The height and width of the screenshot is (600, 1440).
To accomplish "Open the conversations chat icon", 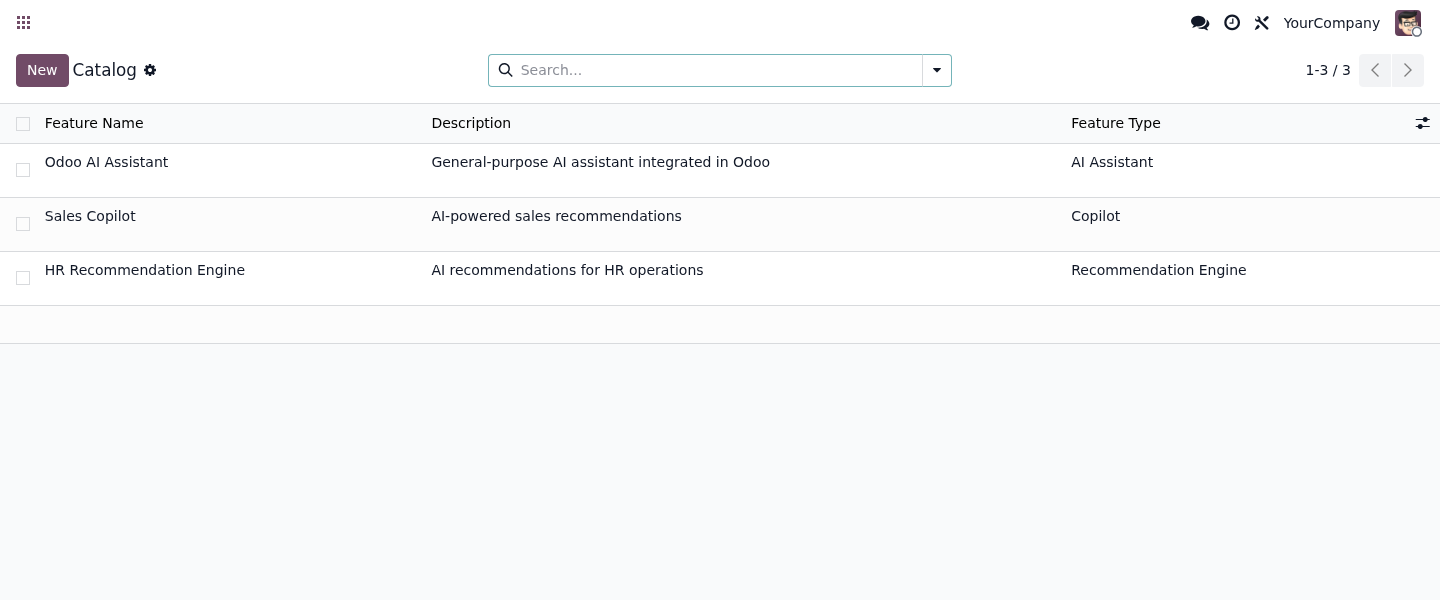I will [x=1200, y=22].
